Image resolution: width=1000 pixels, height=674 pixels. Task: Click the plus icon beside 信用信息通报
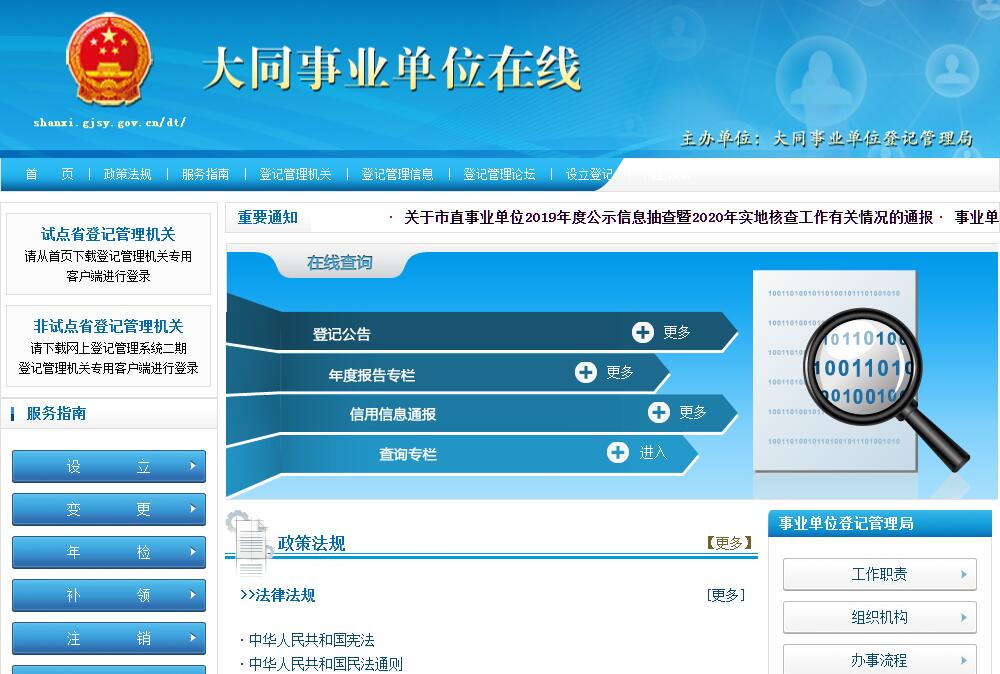(659, 412)
